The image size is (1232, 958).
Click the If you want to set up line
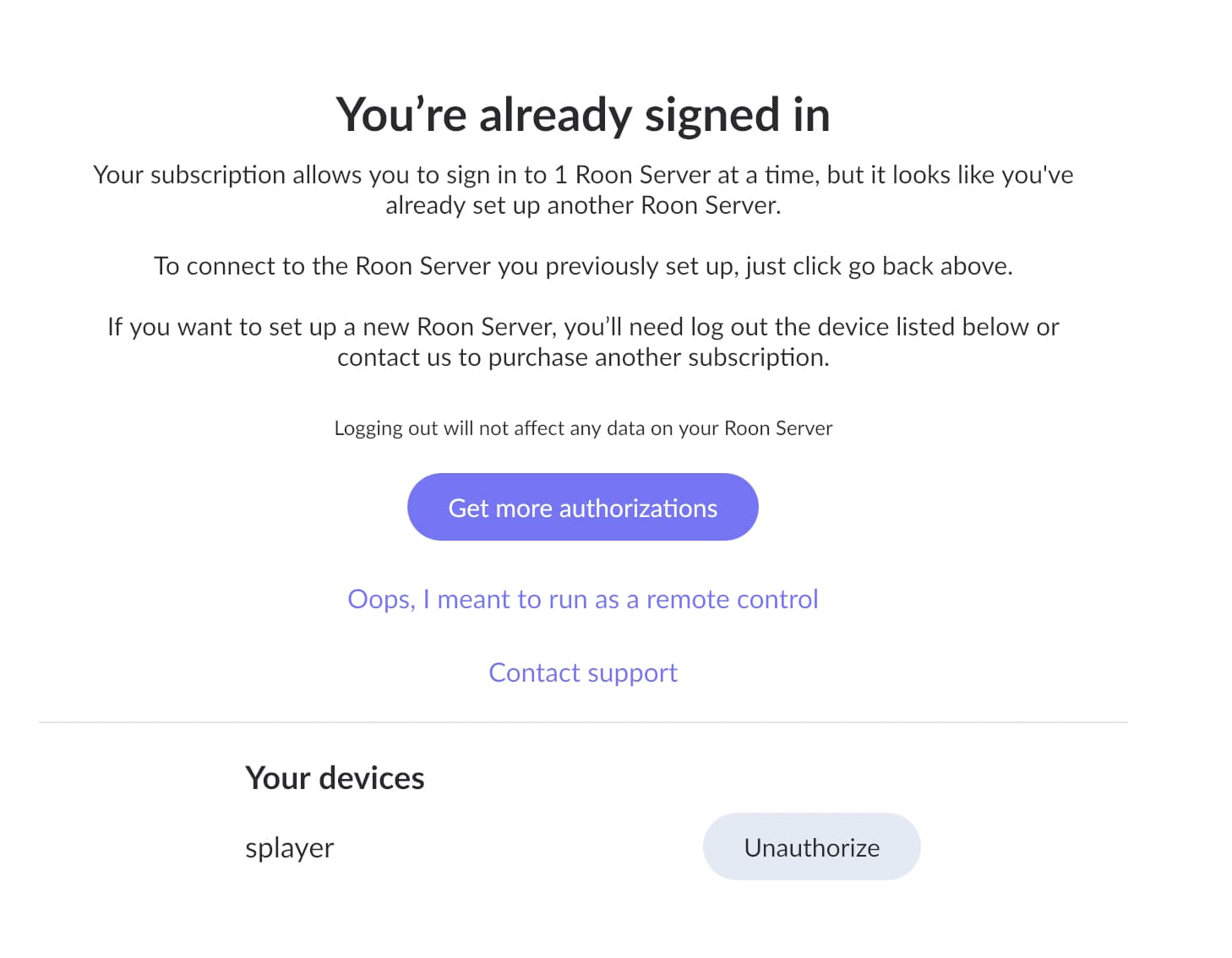[x=583, y=327]
